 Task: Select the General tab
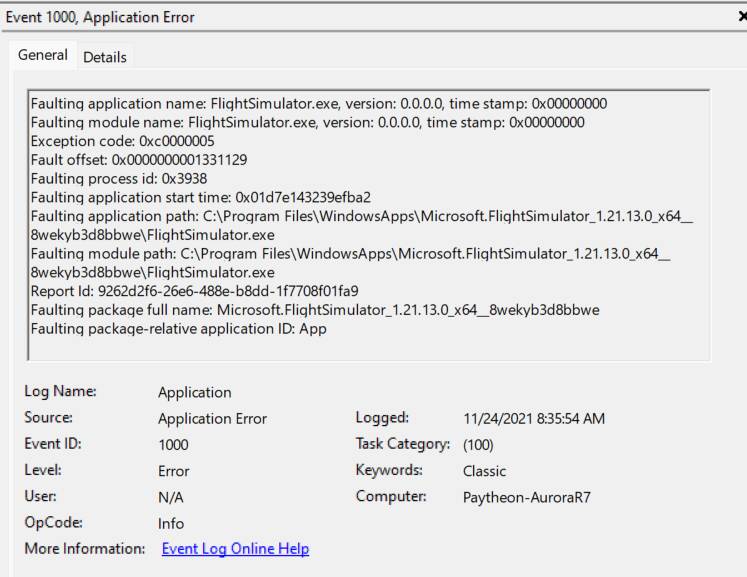(43, 55)
